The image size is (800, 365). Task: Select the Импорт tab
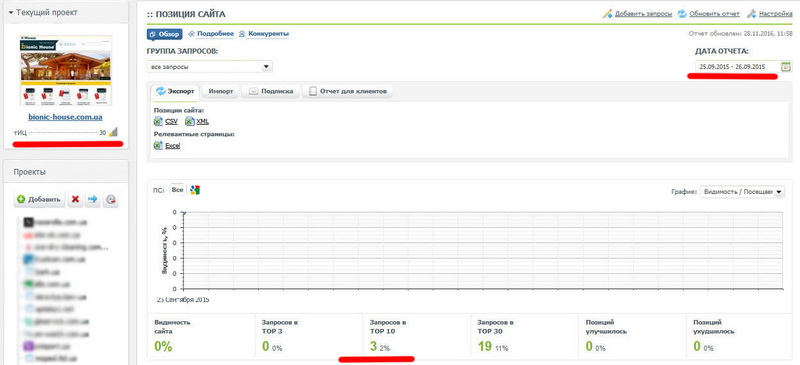(x=221, y=91)
